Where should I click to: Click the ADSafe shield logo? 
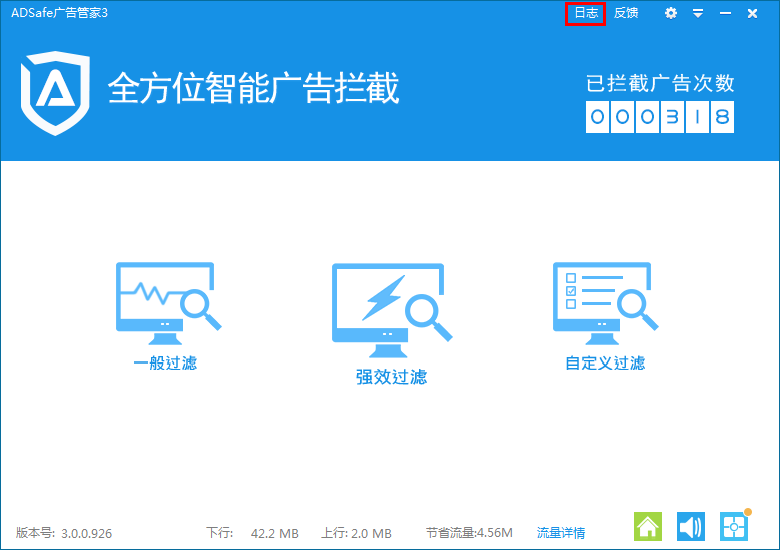tap(55, 92)
